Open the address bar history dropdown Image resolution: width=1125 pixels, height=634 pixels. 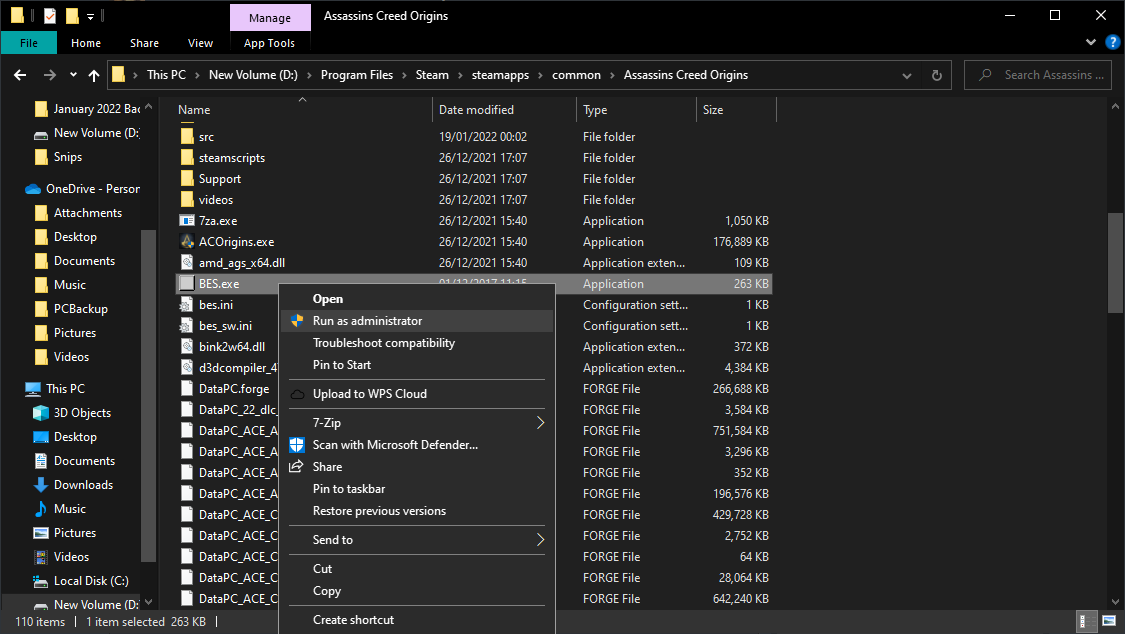click(x=907, y=75)
